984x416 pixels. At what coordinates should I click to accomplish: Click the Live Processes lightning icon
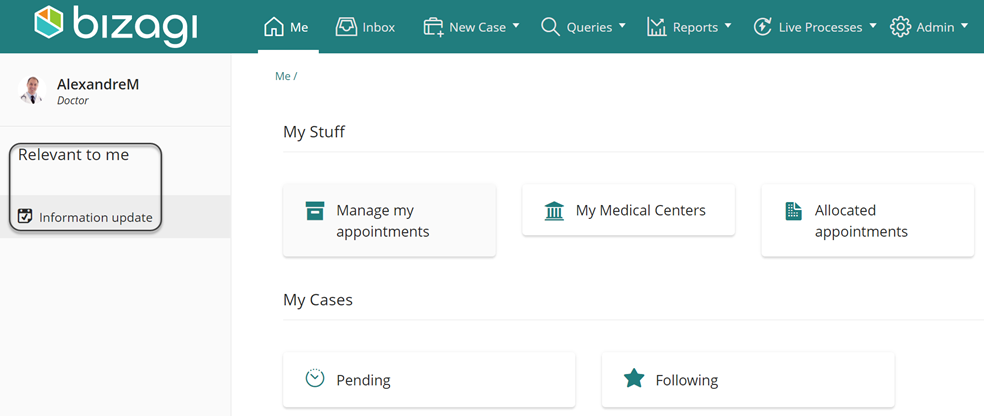(762, 27)
